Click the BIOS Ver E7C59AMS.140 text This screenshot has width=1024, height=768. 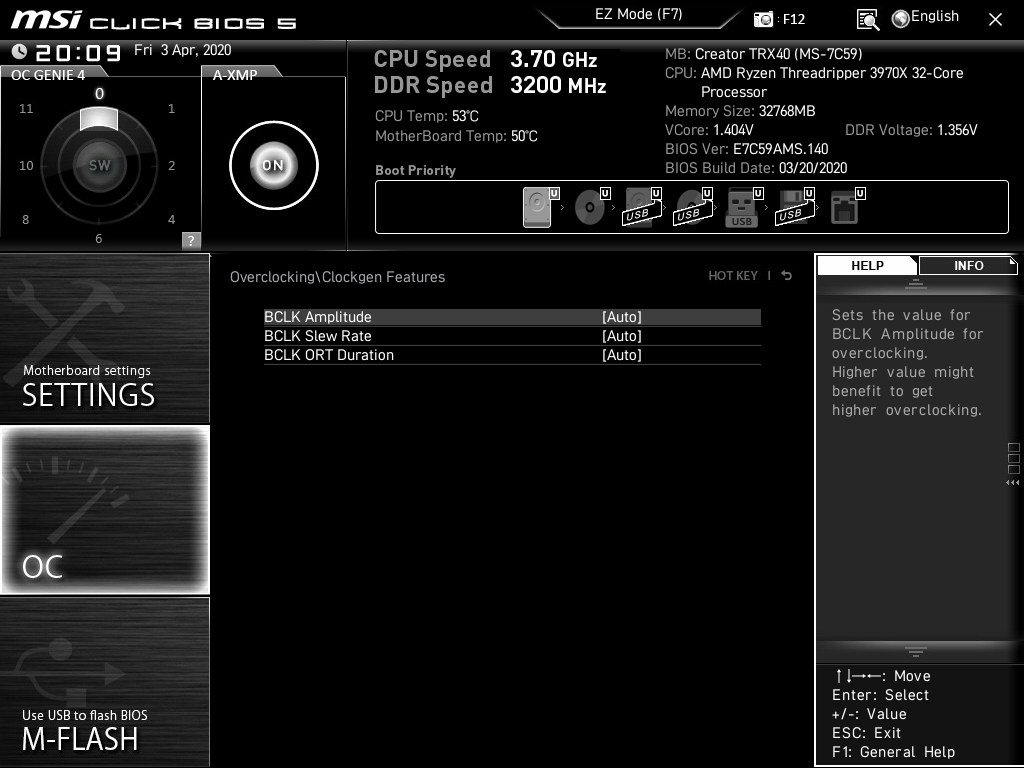pos(746,149)
